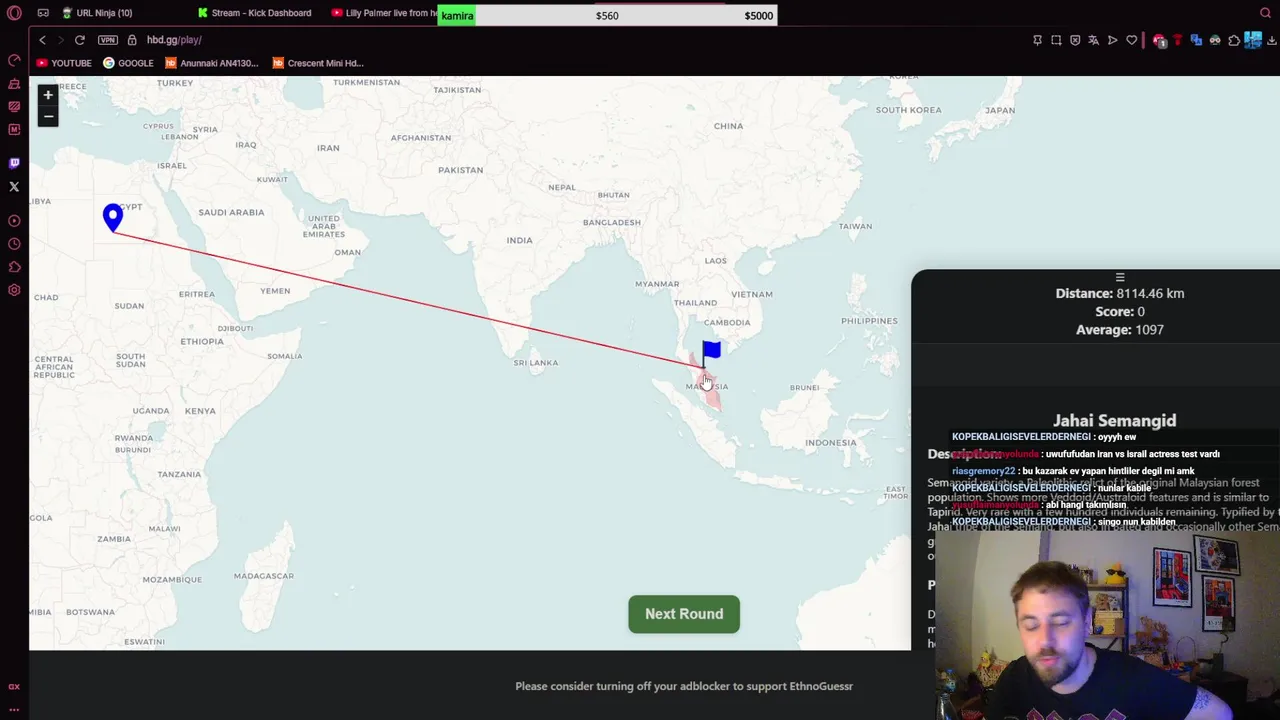Open history clock icon in sidebar
The width and height of the screenshot is (1280, 720).
(14, 244)
